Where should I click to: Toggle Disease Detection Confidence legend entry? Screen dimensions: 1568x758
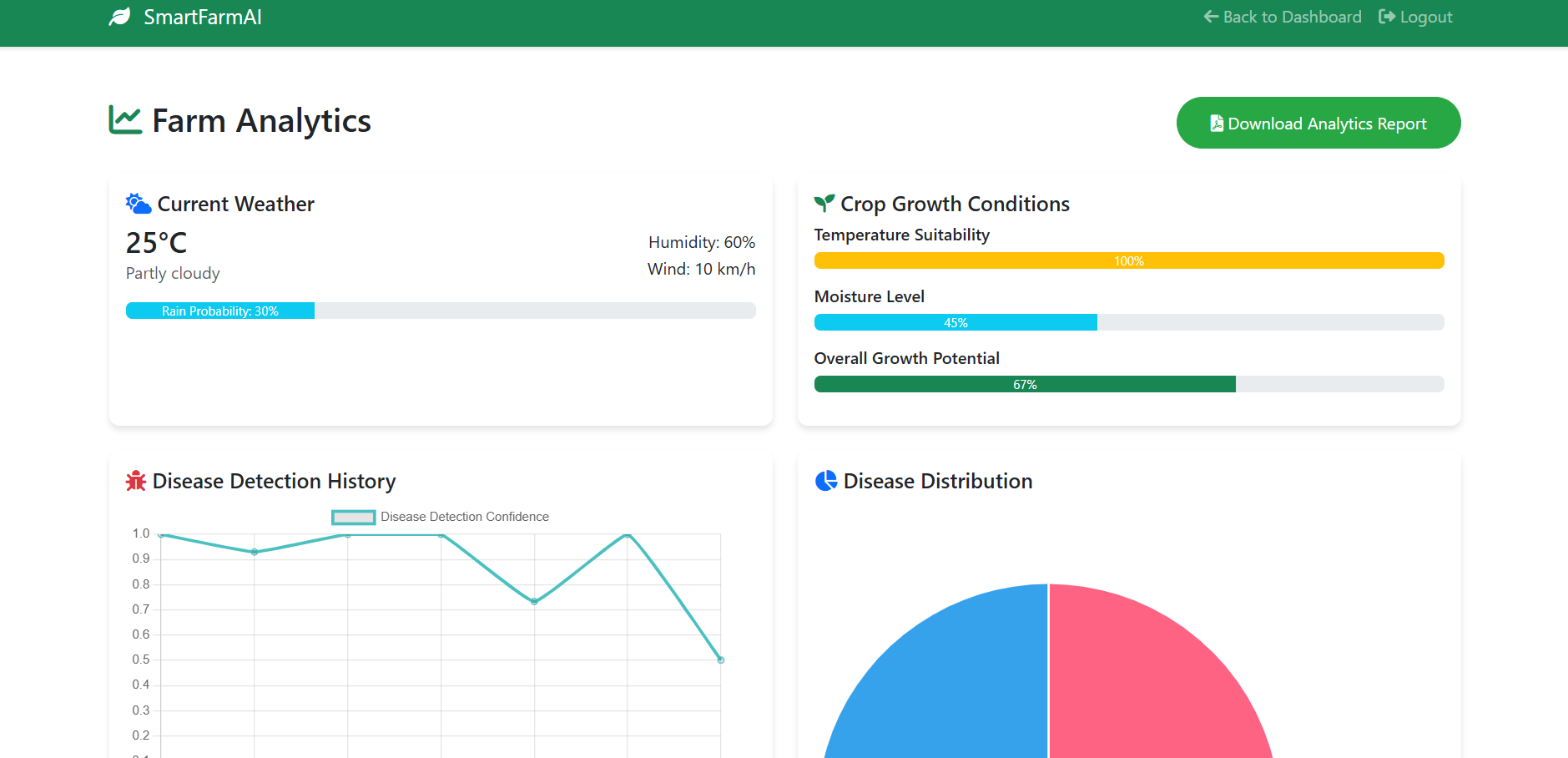click(x=440, y=517)
